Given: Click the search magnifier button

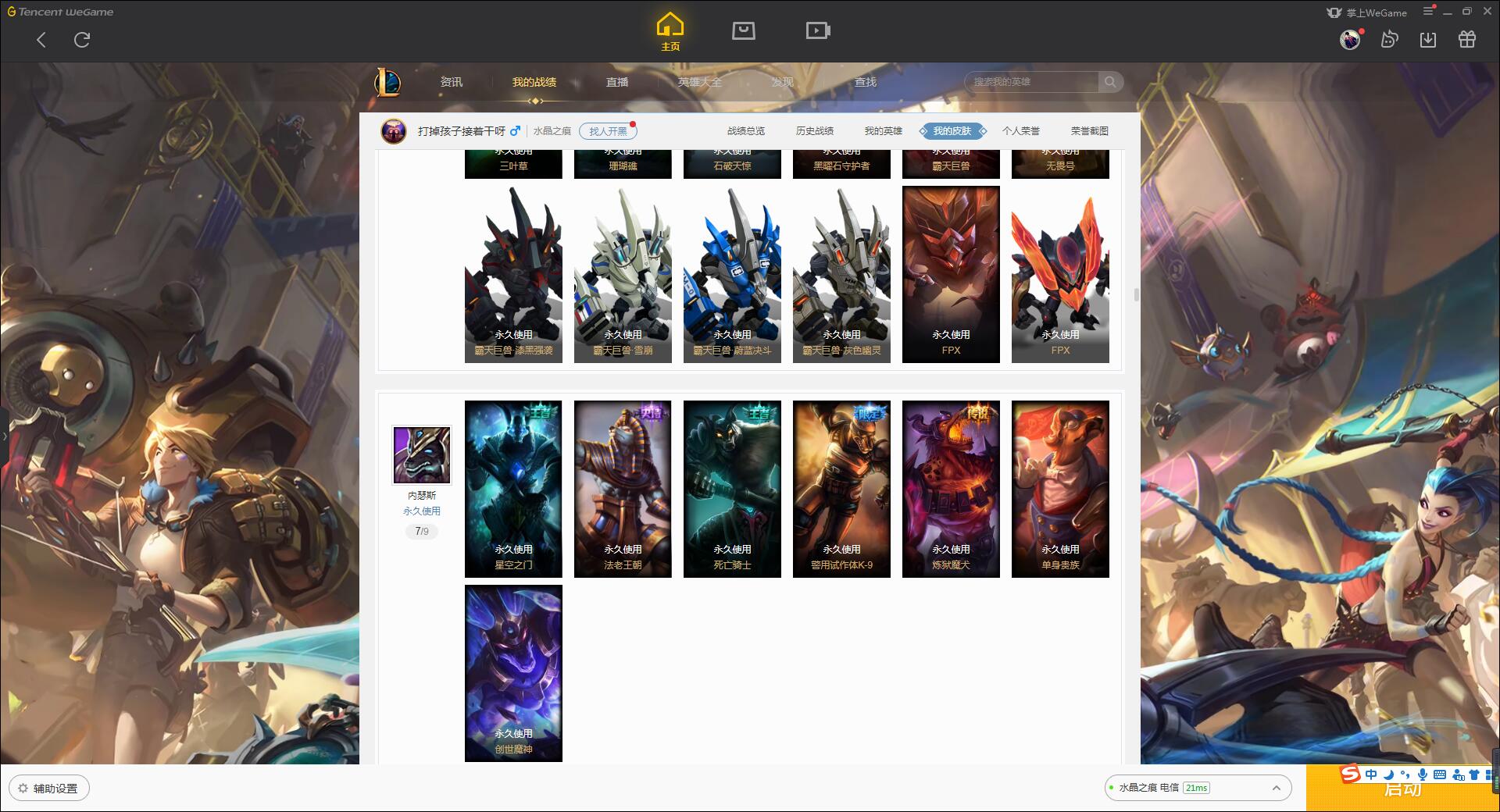Looking at the screenshot, I should [x=1110, y=82].
